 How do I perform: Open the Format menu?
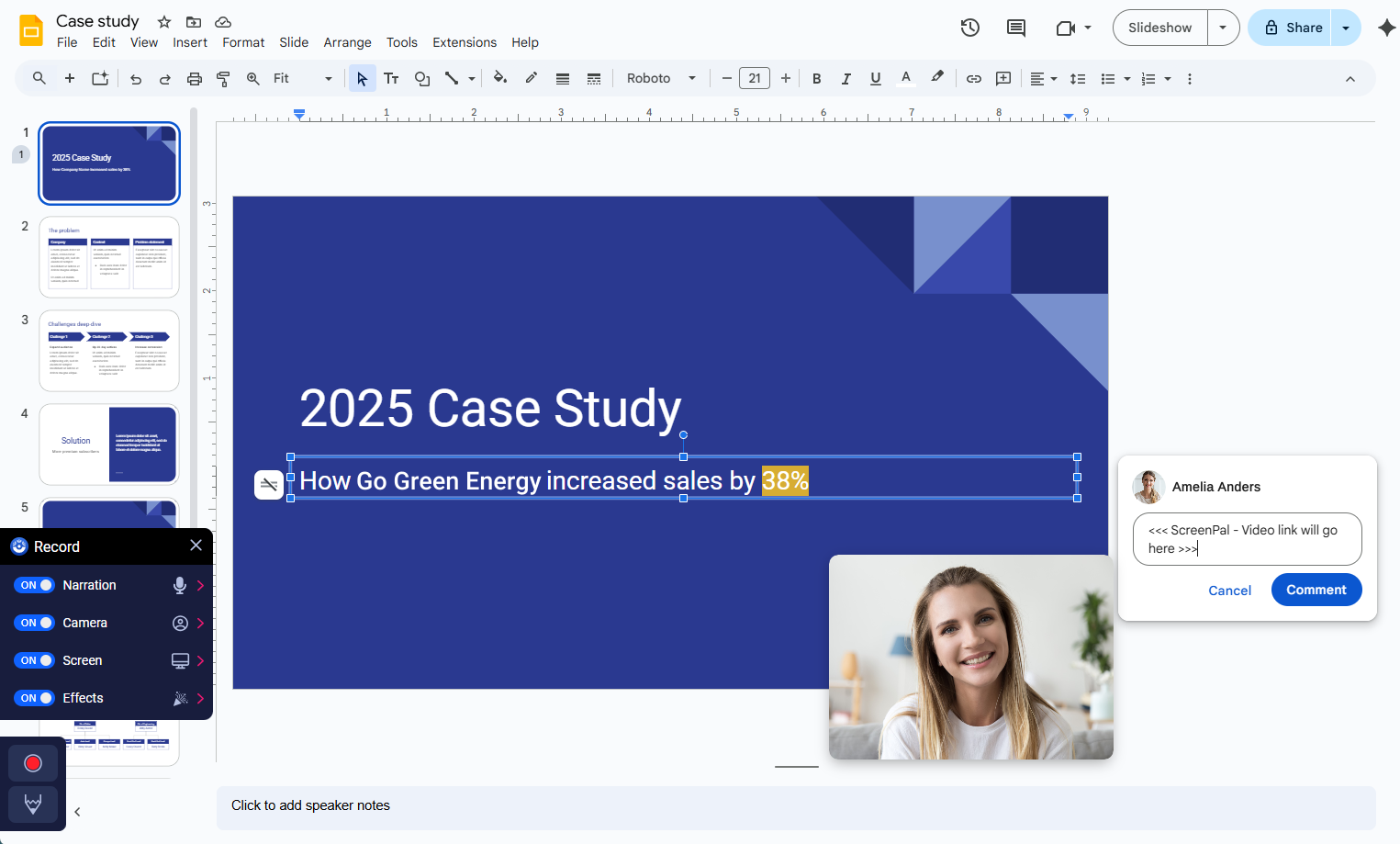click(x=243, y=42)
